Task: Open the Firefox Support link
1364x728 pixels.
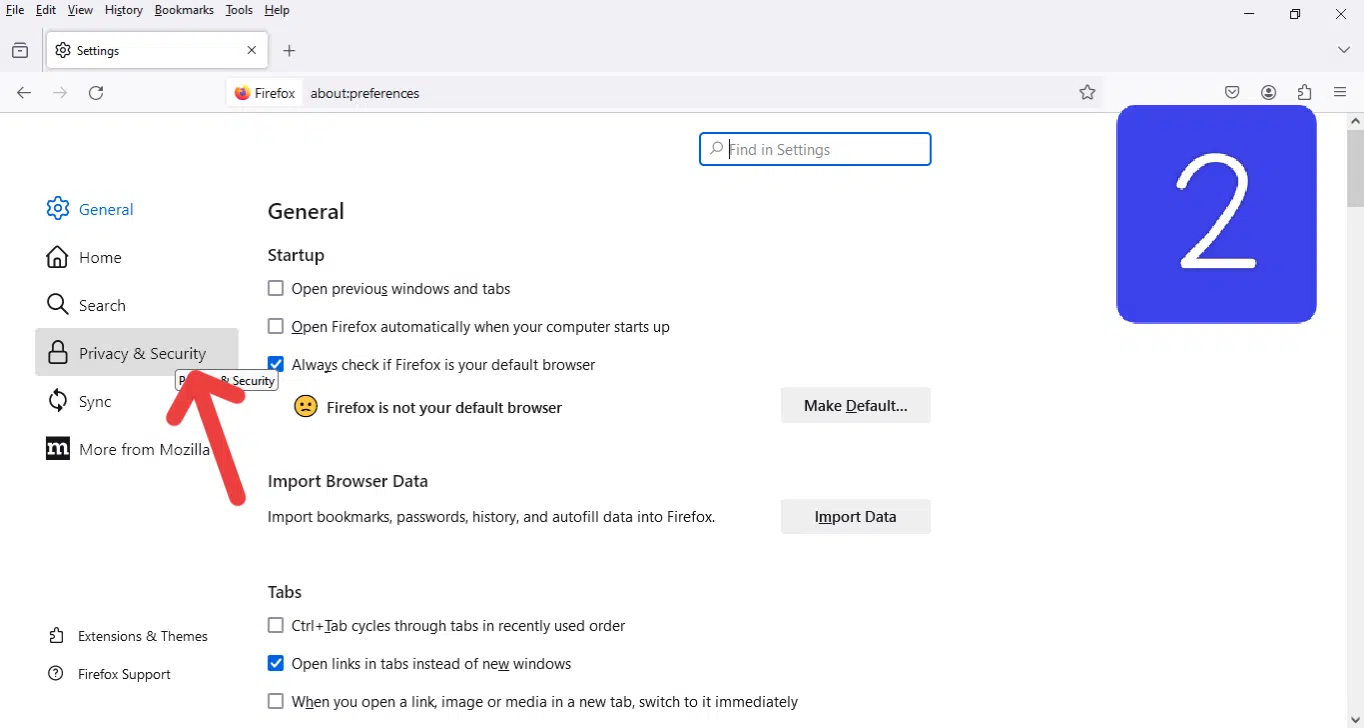Action: pos(124,674)
